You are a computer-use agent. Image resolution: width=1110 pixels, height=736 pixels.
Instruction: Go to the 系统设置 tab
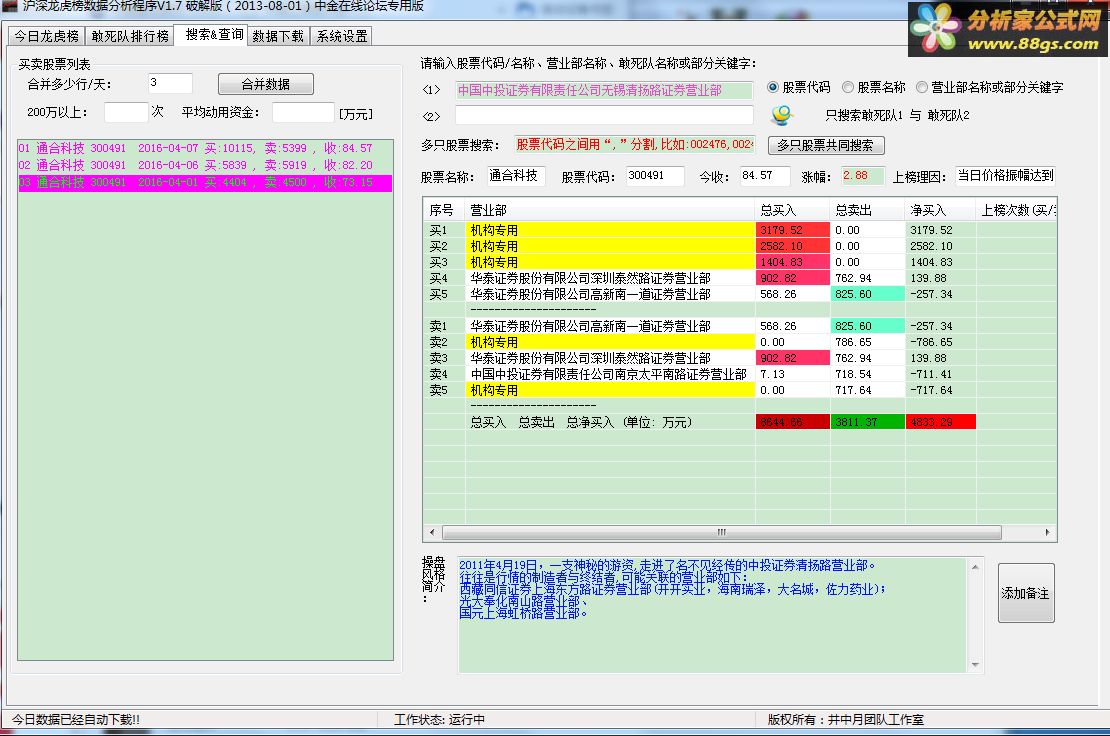coord(342,36)
